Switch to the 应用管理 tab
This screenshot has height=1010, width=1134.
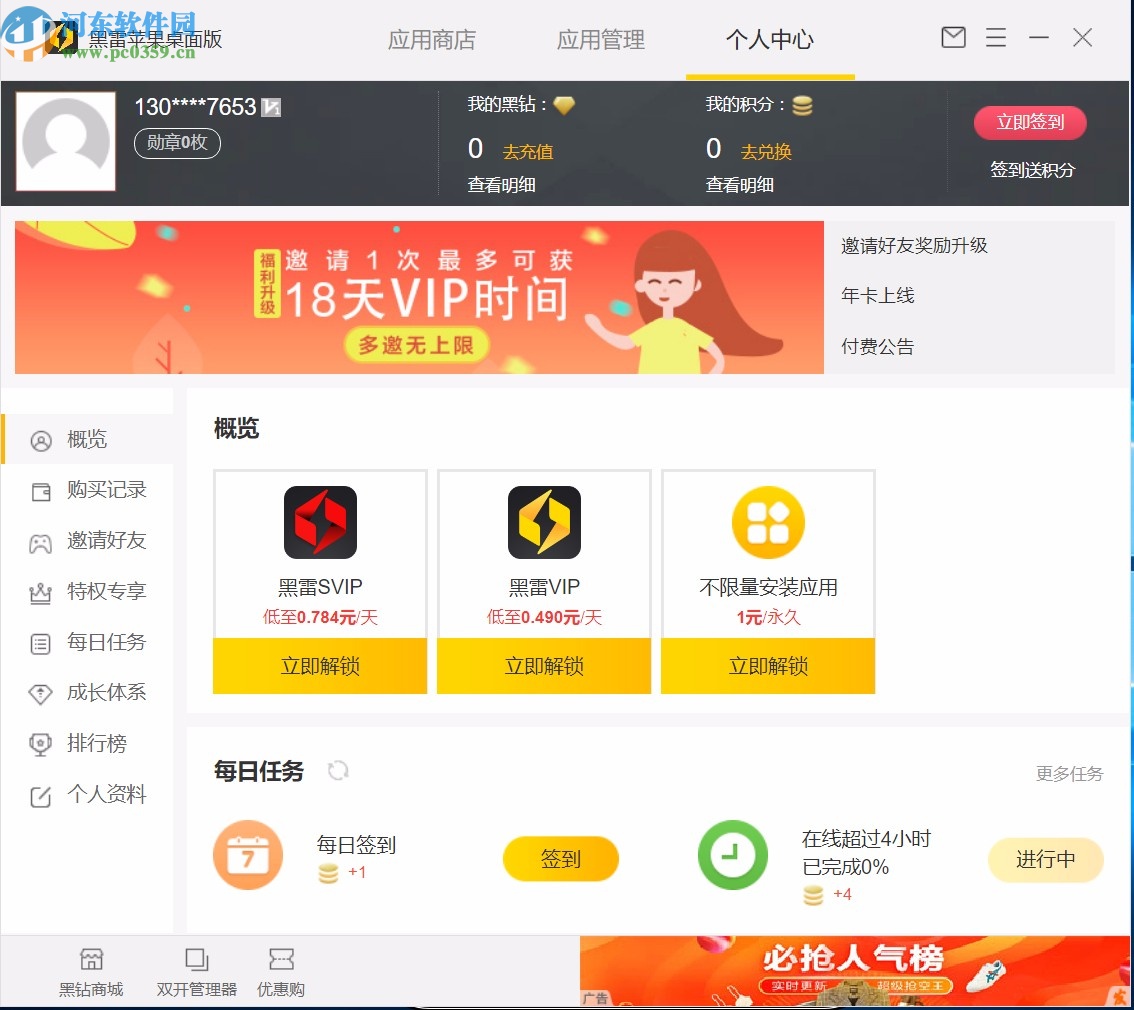coord(600,42)
